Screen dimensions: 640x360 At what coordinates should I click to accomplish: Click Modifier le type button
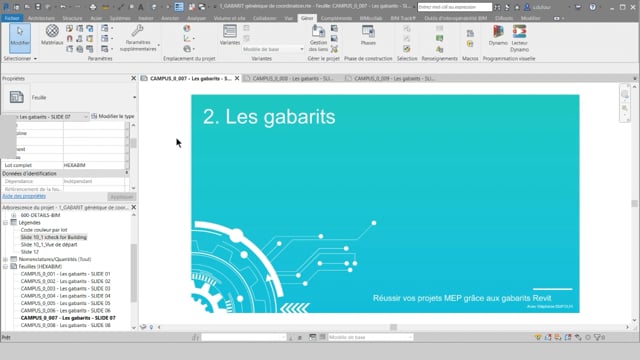point(113,117)
